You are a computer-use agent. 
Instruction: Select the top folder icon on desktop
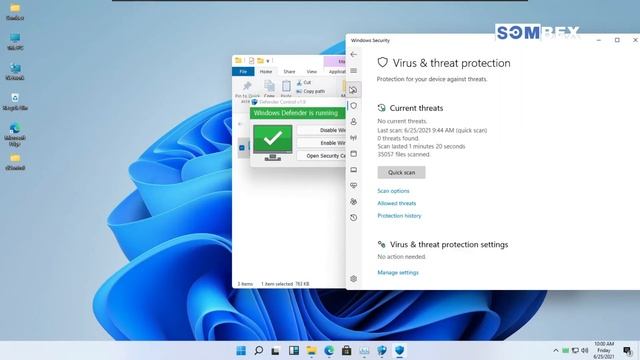coord(15,12)
